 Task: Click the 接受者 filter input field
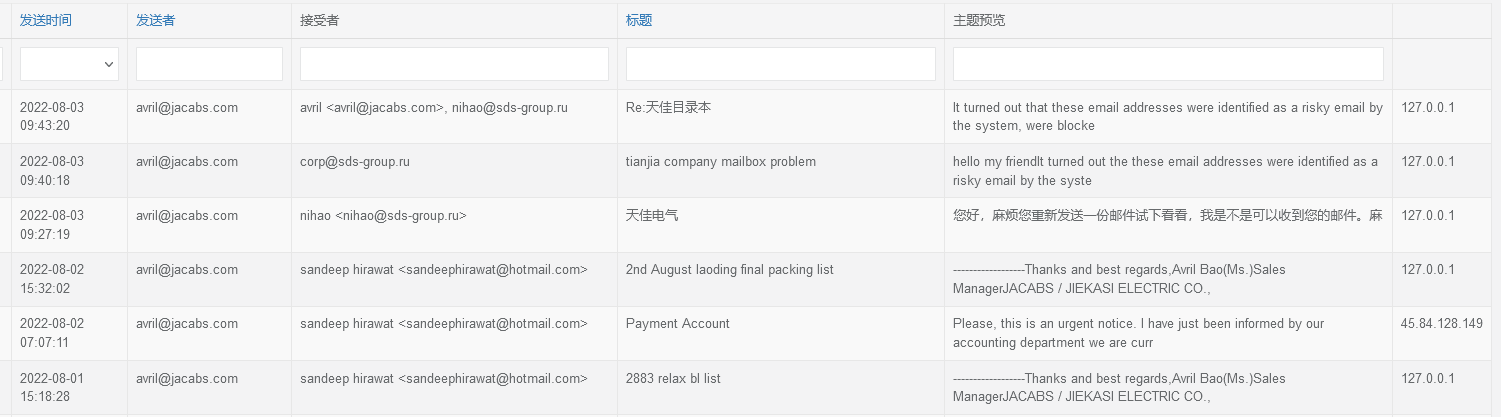(454, 64)
